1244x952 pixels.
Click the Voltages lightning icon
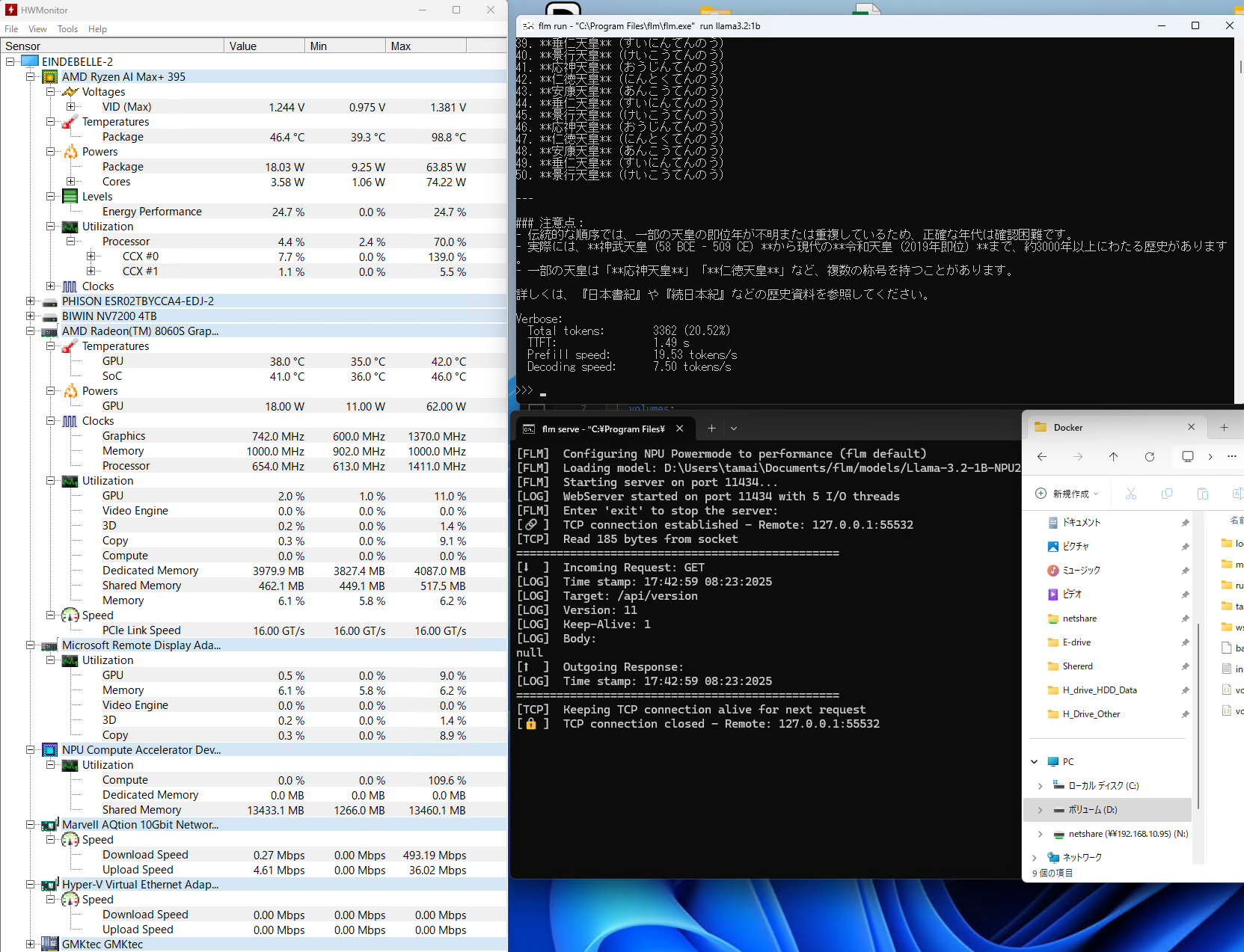coord(70,91)
